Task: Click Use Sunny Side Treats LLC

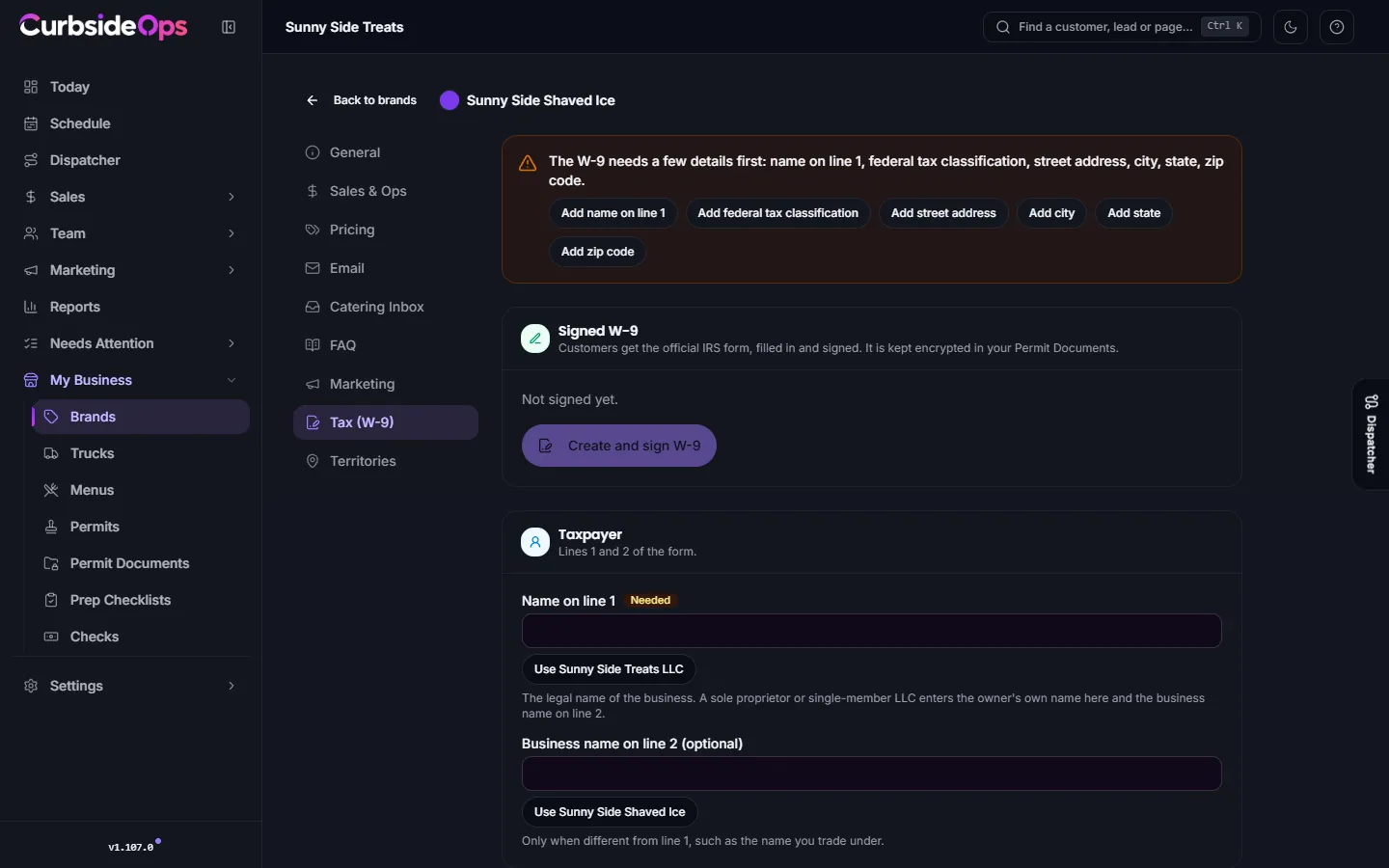Action: (609, 669)
